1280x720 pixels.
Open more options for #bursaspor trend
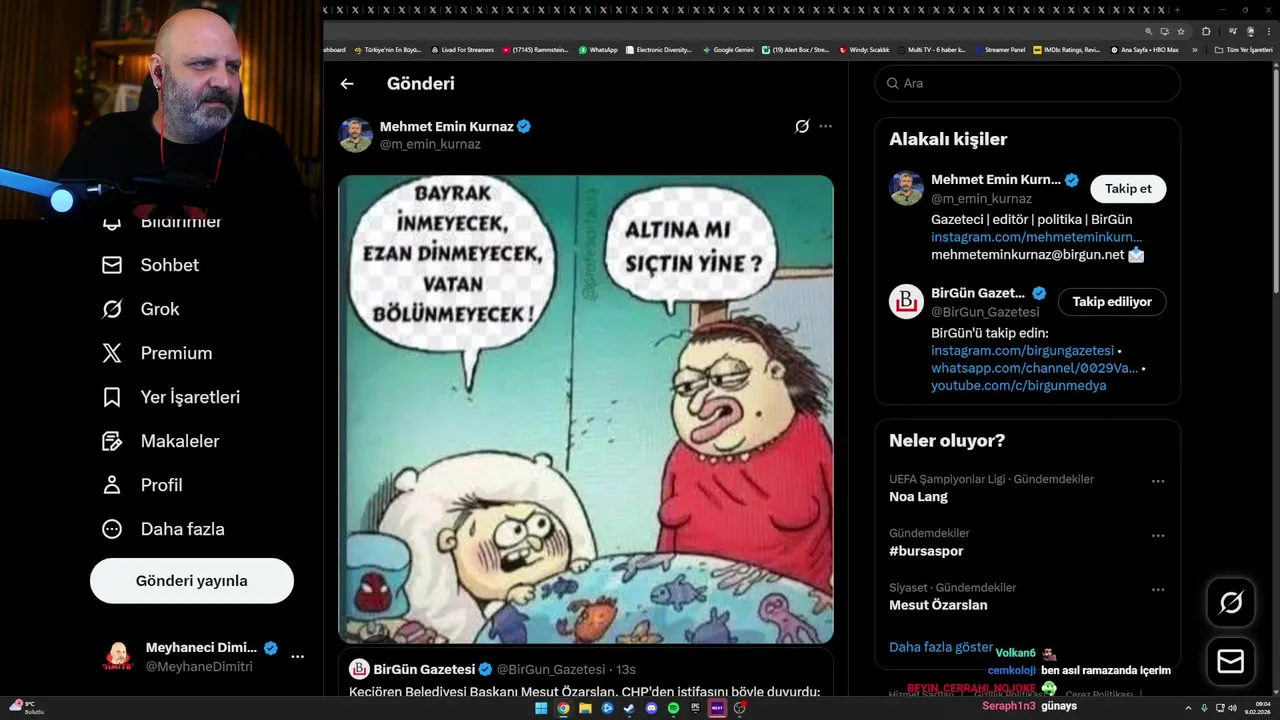(1158, 536)
